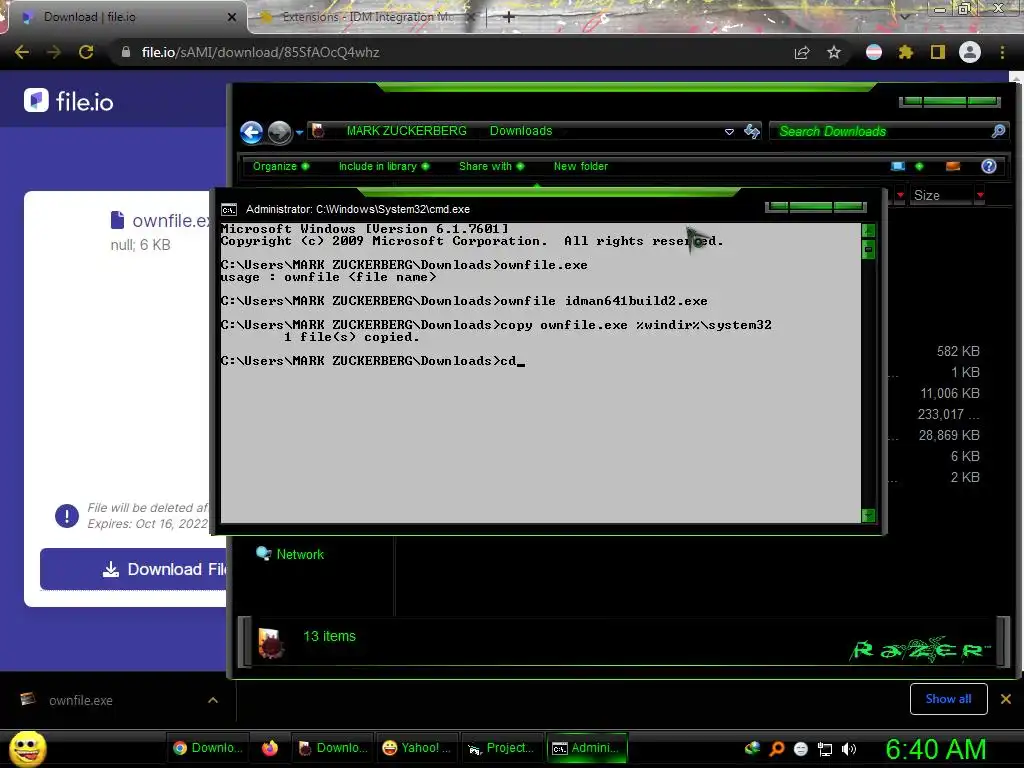The height and width of the screenshot is (768, 1024).
Task: Click the search magnifier in Explorer
Action: pyautogui.click(x=998, y=131)
